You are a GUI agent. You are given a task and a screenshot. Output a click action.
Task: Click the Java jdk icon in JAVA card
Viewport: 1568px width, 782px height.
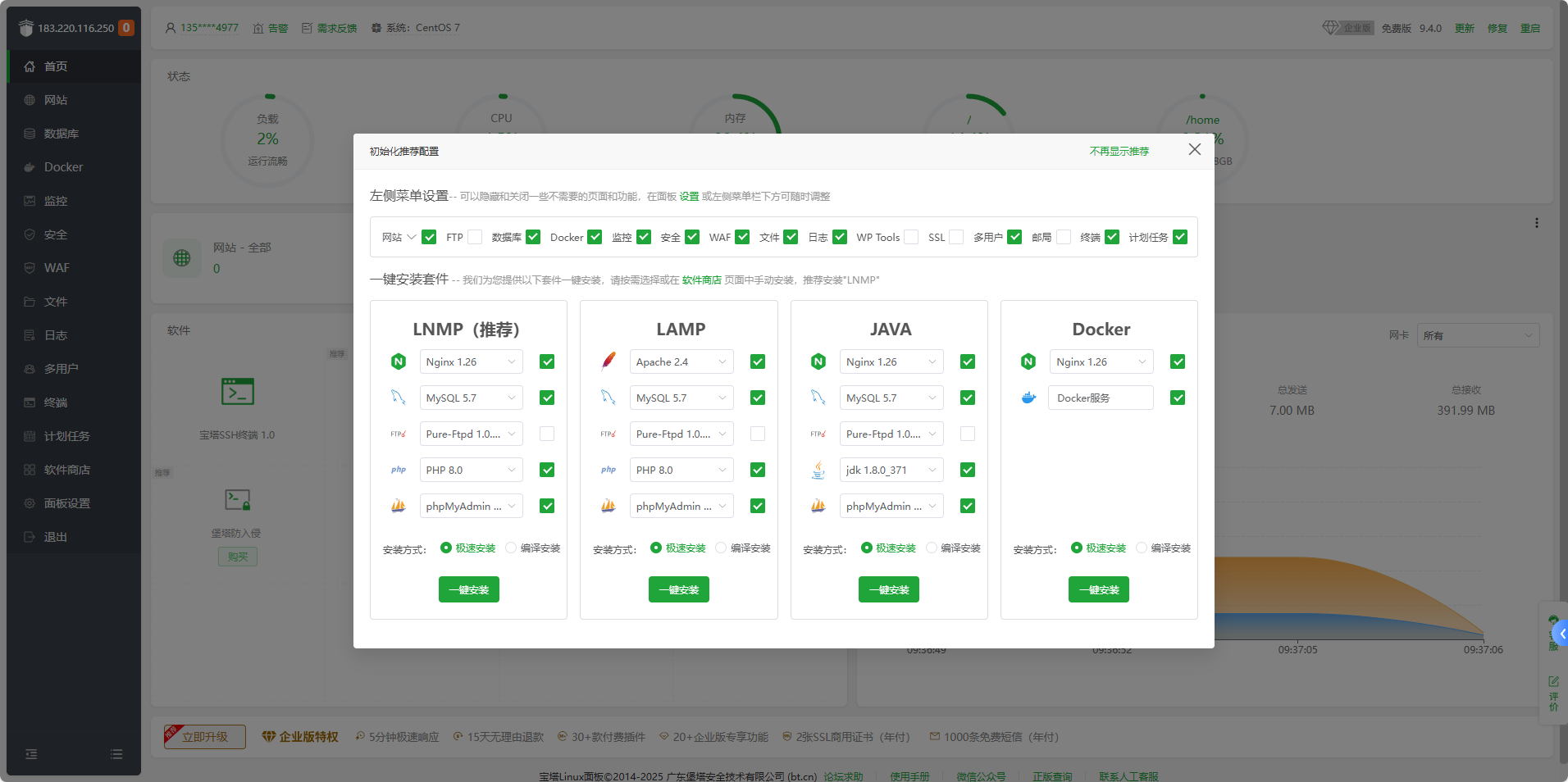coord(818,470)
